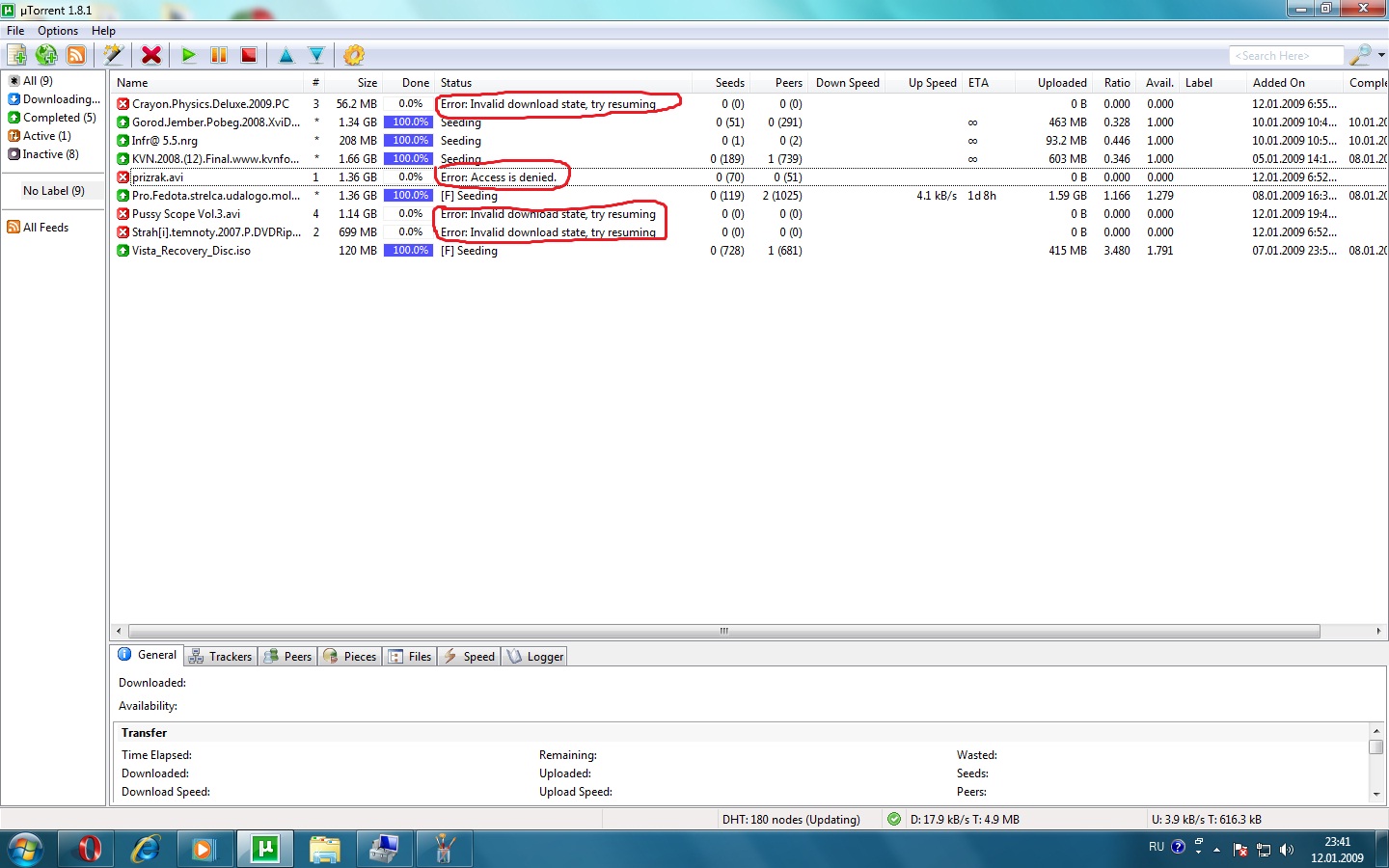Open Opera from the taskbar
Screen dimensions: 1389x868
point(89,849)
